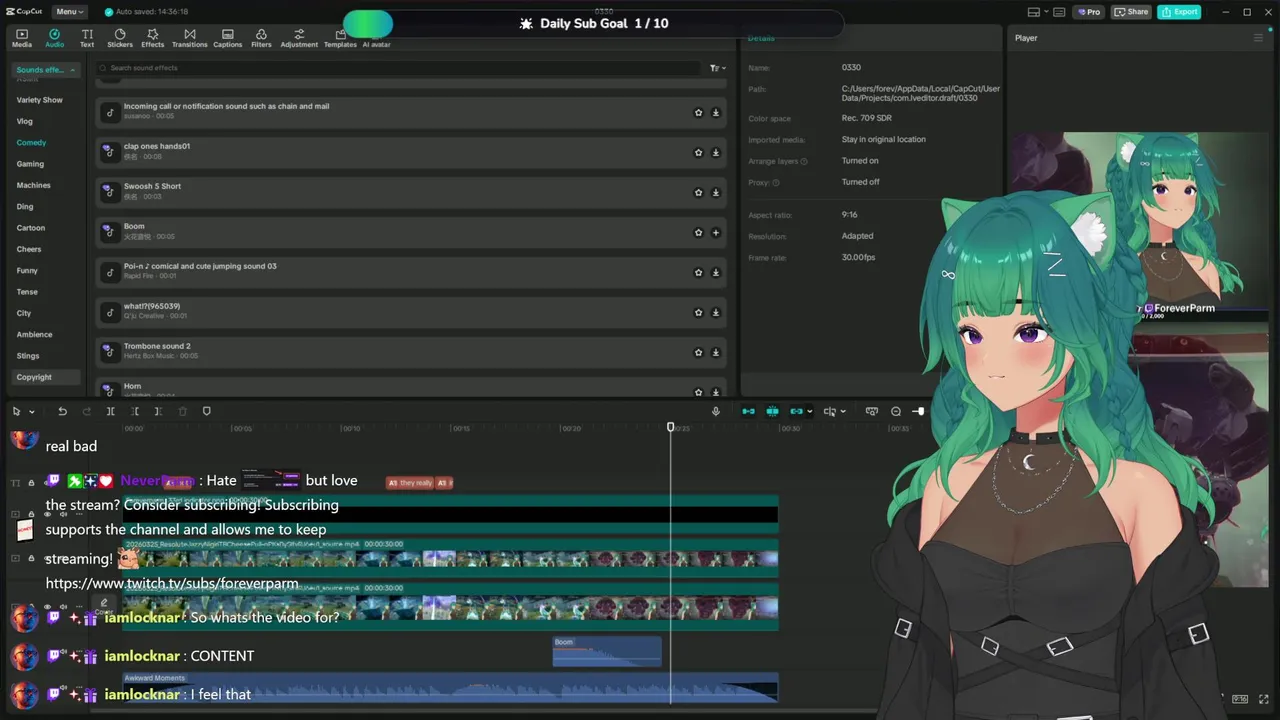Click the Search sound effects field
1280x720 pixels.
tap(398, 68)
